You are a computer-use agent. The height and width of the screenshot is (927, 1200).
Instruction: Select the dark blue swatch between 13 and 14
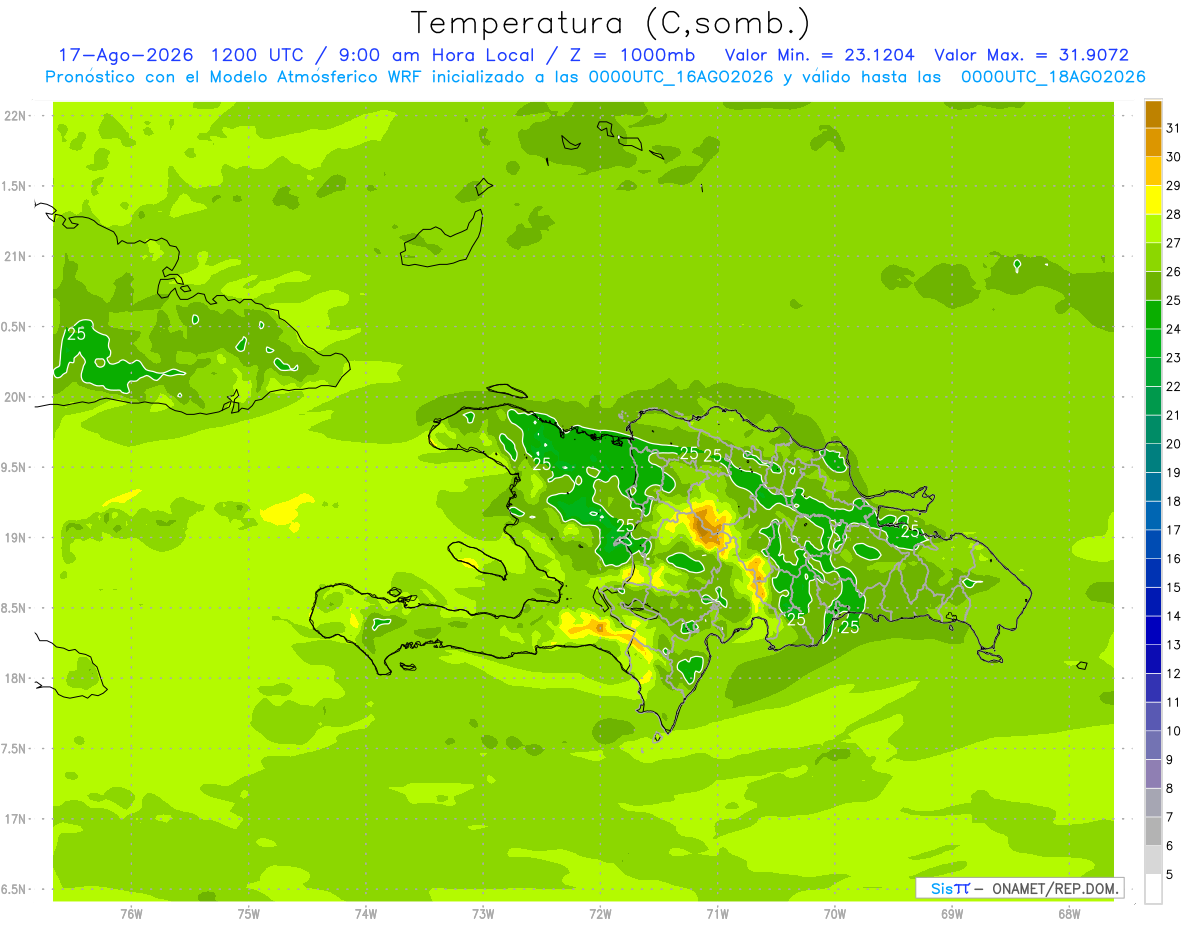tap(1153, 630)
